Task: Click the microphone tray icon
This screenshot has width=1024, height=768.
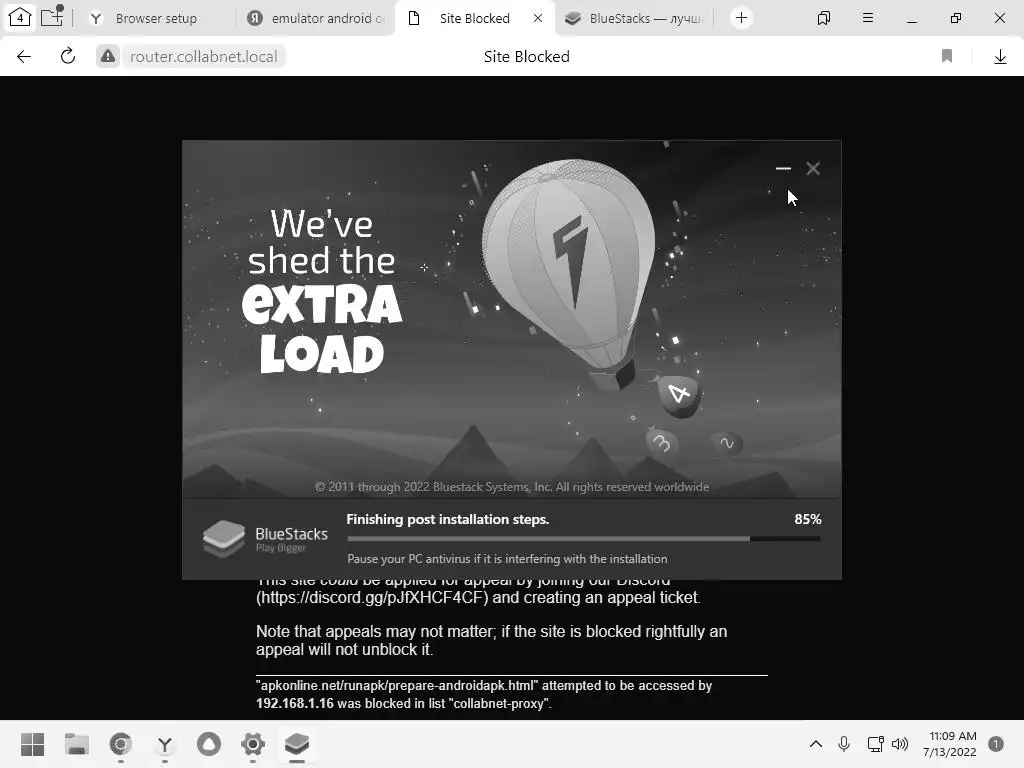Action: point(844,744)
